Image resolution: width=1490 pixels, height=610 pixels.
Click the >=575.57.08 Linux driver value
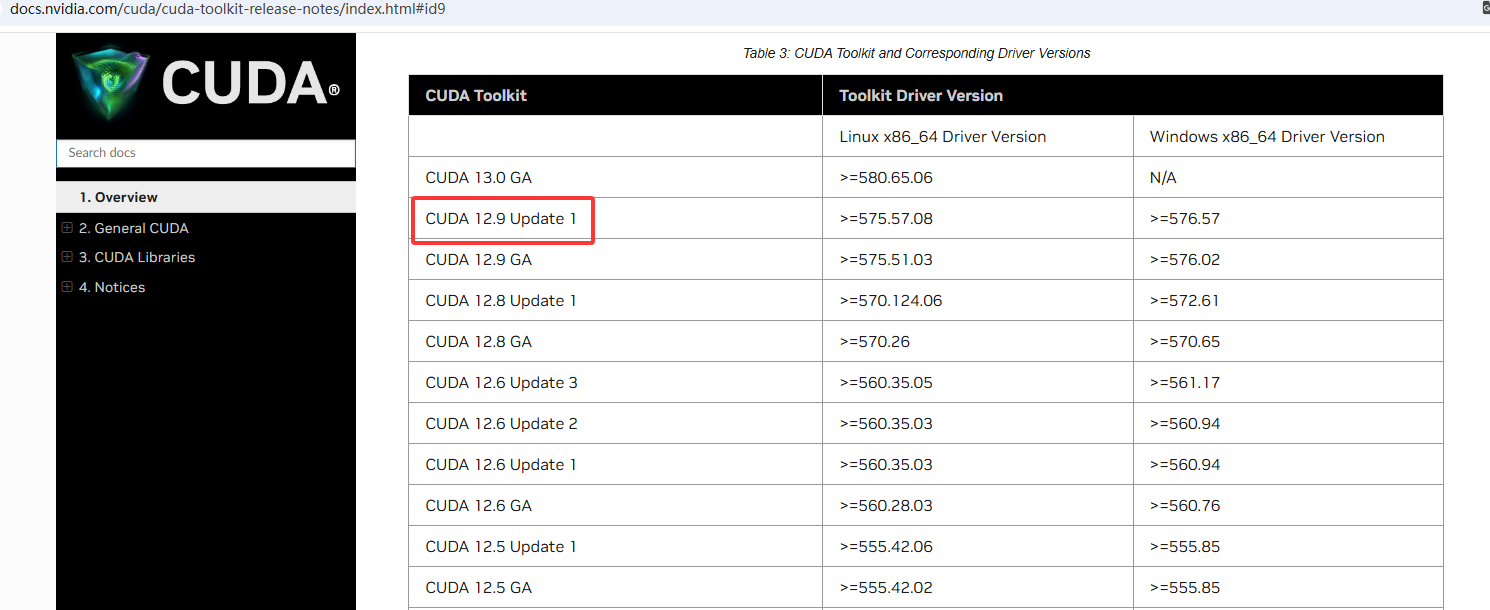point(886,219)
